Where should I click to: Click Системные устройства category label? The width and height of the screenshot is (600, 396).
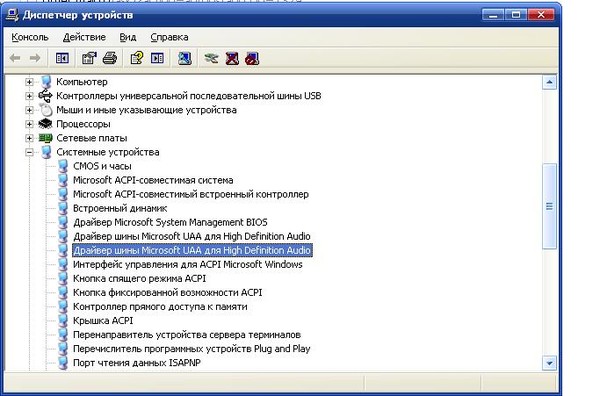(x=108, y=152)
